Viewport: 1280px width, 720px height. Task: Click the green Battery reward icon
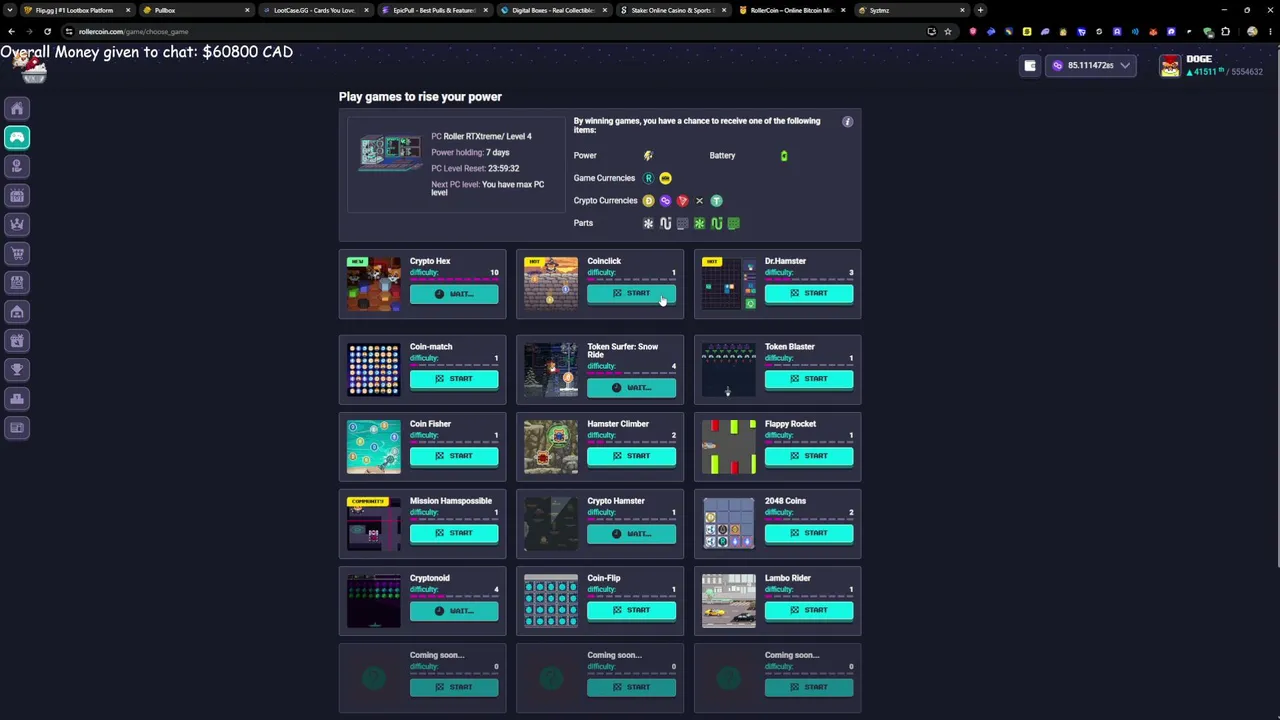[784, 156]
